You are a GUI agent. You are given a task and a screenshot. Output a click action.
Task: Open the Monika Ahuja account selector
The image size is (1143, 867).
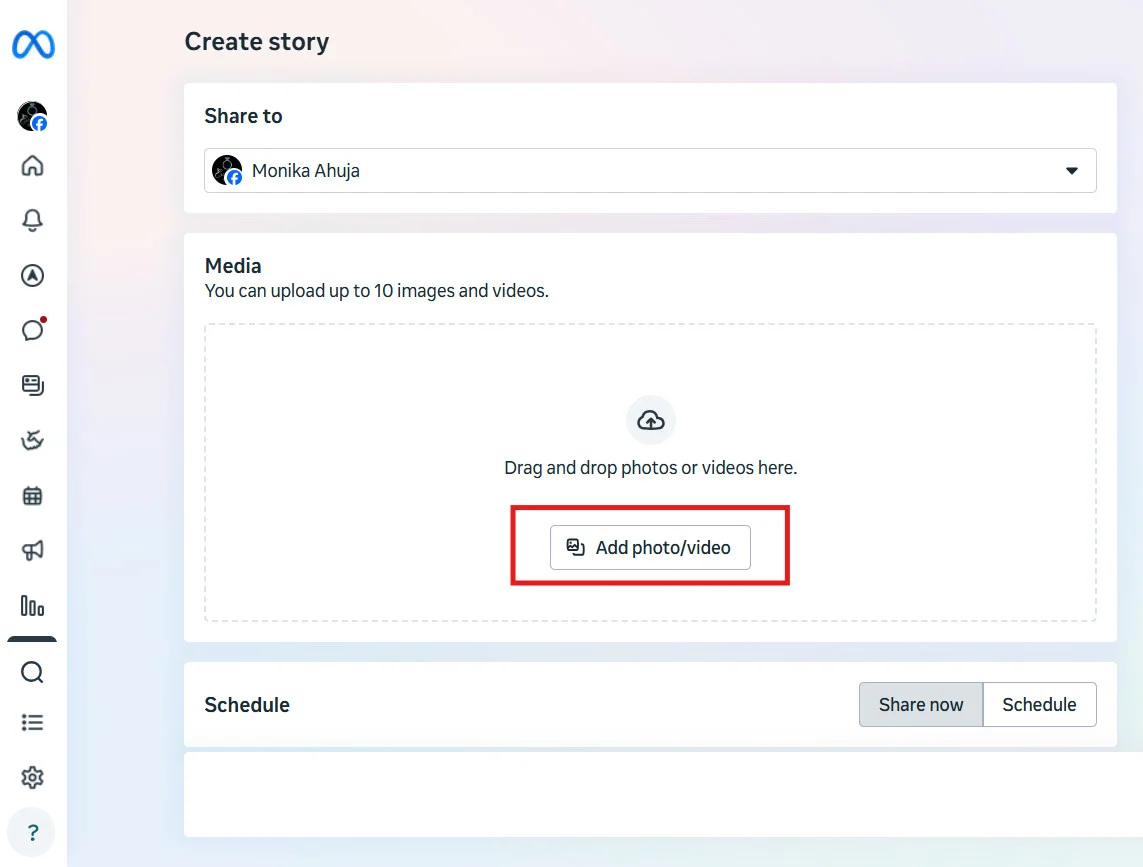[x=650, y=171]
